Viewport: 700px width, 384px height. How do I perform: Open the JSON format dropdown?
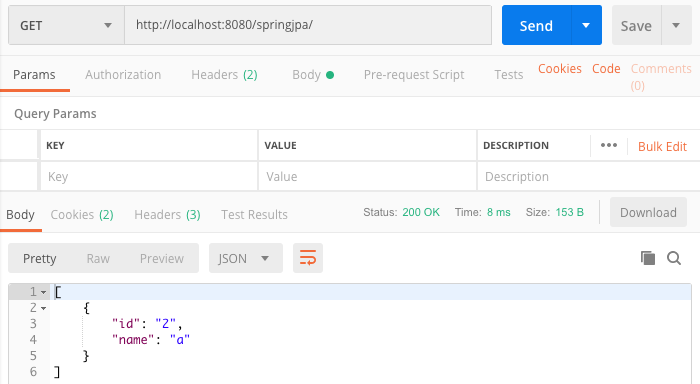coord(246,258)
